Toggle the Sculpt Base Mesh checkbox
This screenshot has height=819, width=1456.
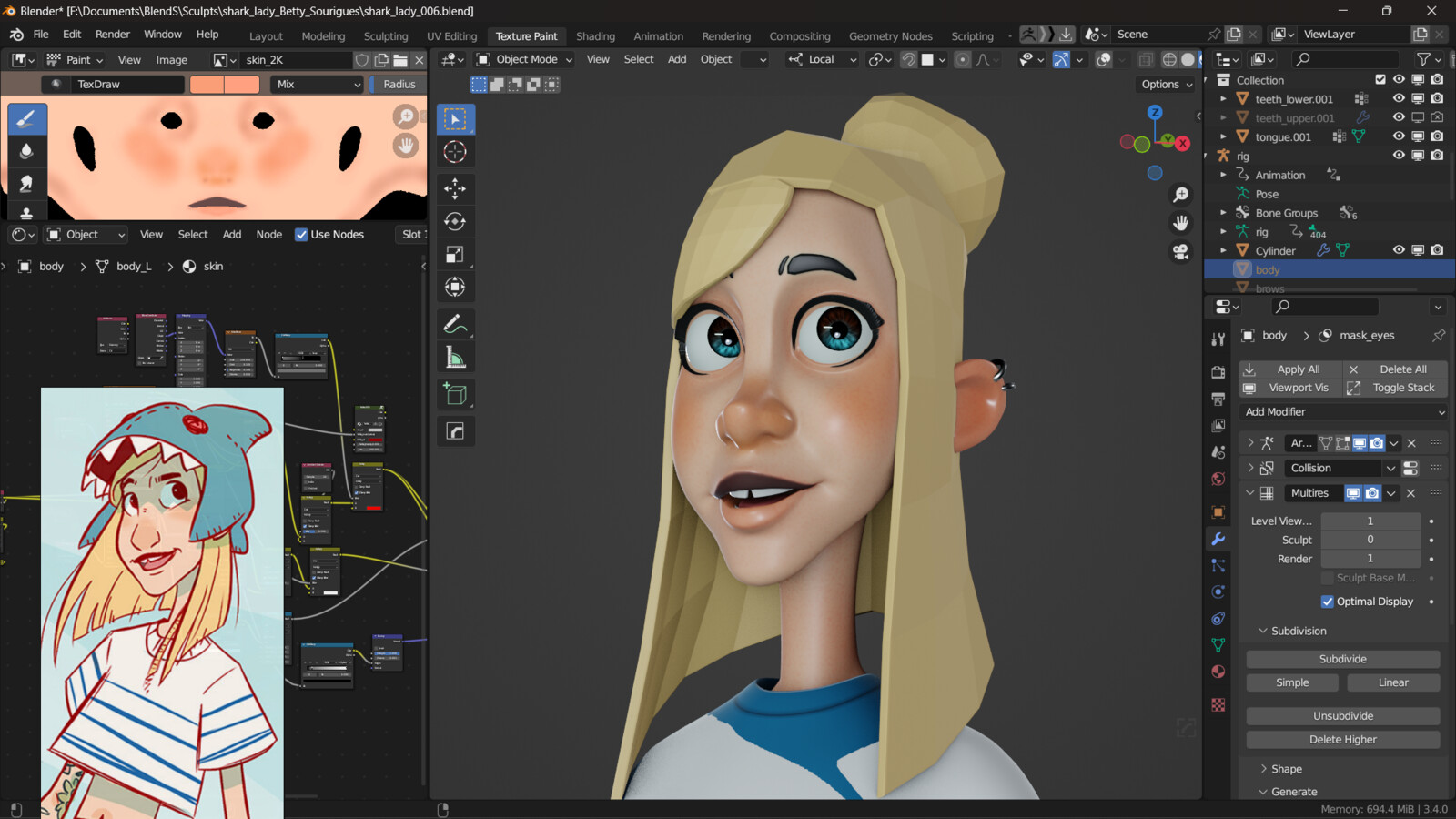(1327, 578)
